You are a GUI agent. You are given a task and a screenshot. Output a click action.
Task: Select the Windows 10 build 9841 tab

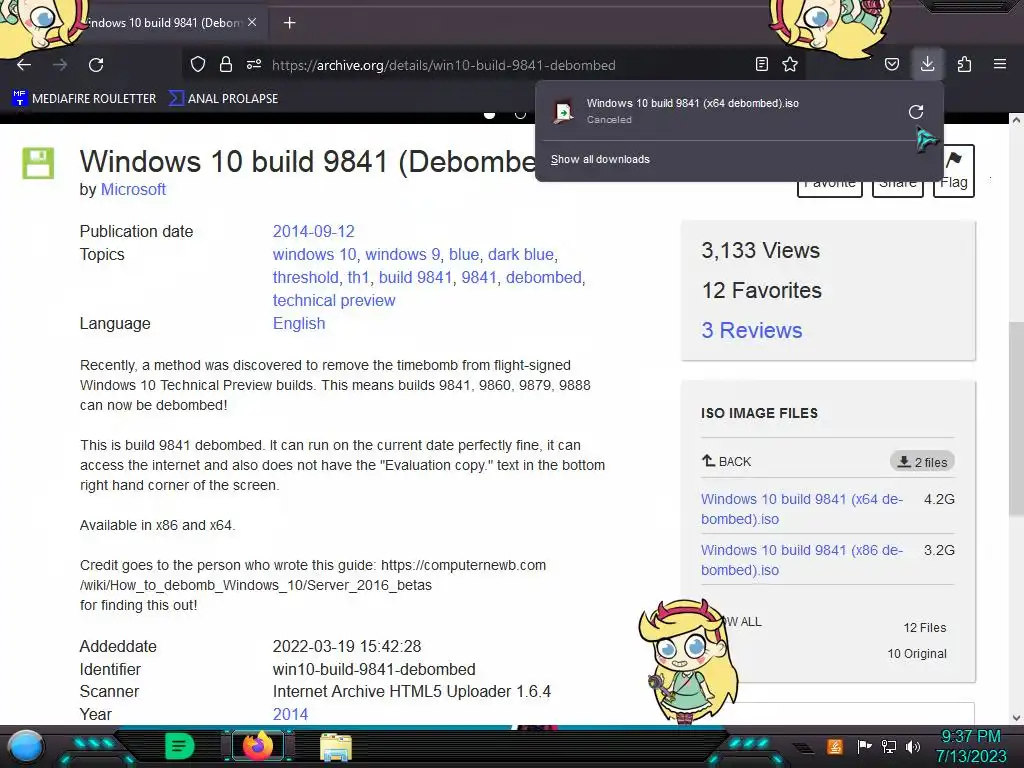tap(163, 23)
